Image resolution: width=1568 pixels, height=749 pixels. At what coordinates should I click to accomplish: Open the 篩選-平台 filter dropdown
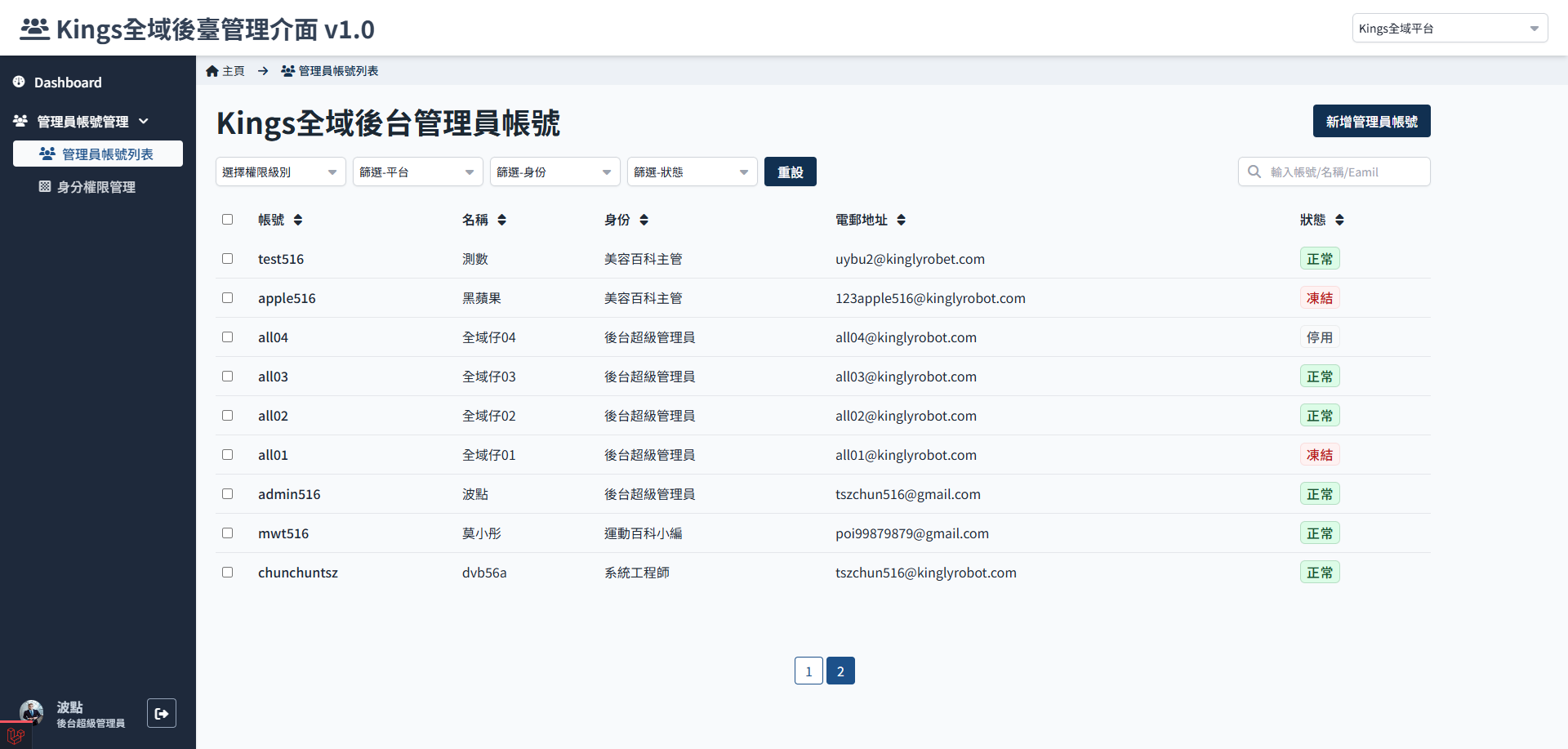tap(418, 172)
